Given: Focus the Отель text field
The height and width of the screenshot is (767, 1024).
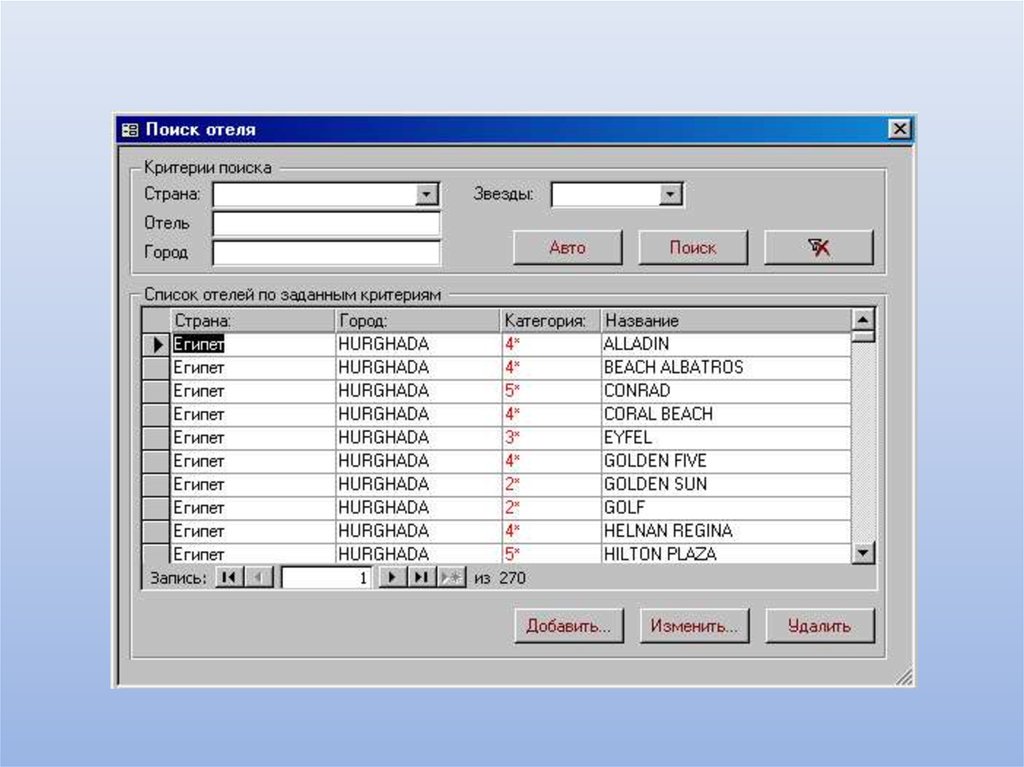Looking at the screenshot, I should tap(326, 224).
